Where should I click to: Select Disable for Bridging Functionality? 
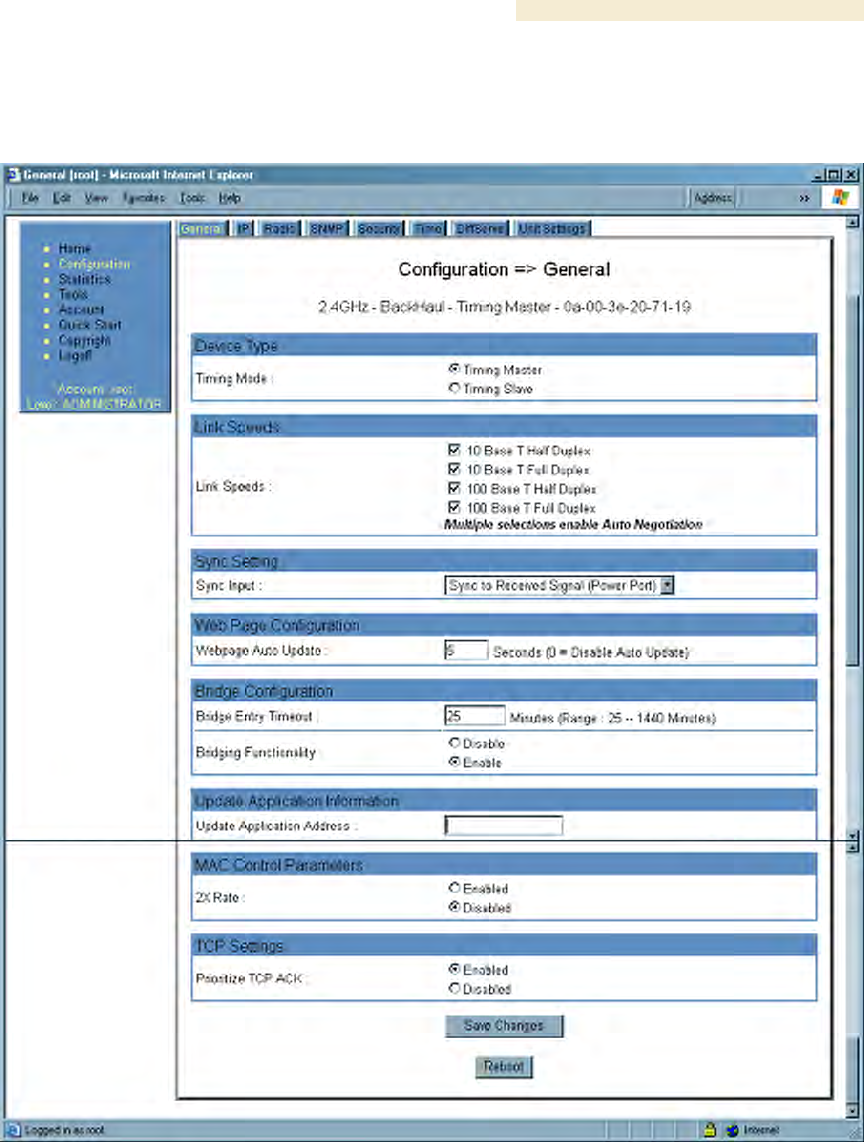(x=454, y=743)
